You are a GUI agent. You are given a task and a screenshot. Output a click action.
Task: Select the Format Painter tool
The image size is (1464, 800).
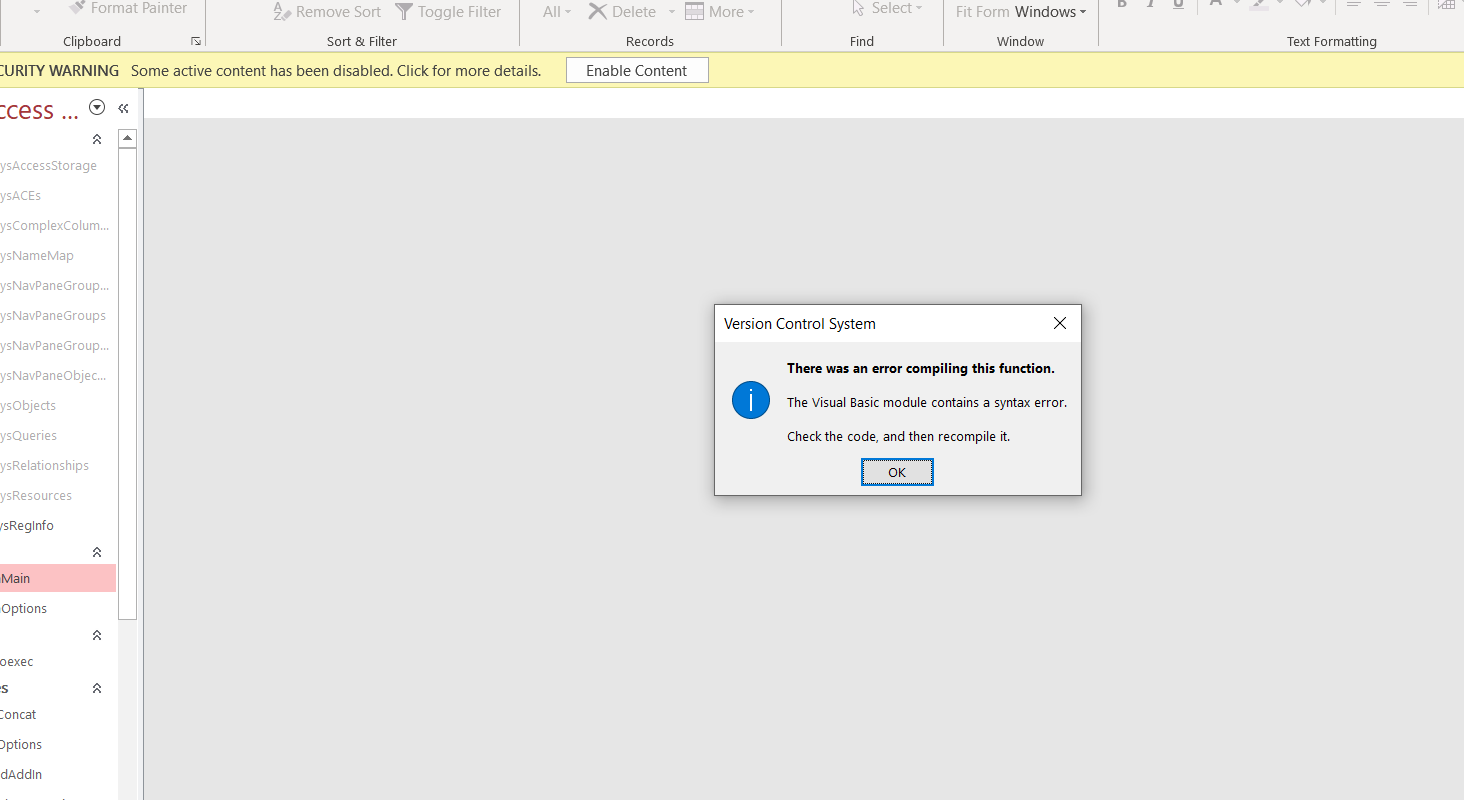[128, 8]
